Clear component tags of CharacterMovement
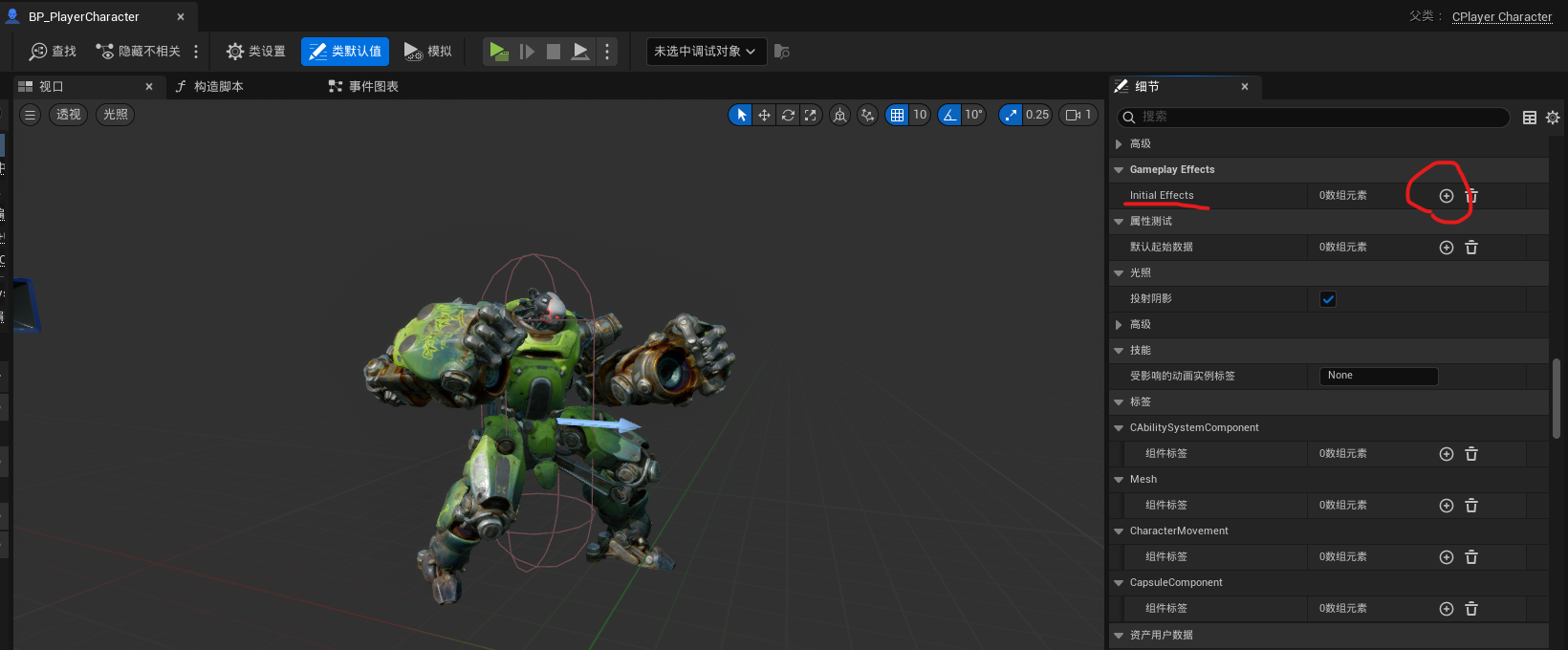The height and width of the screenshot is (650, 1568). (1471, 557)
